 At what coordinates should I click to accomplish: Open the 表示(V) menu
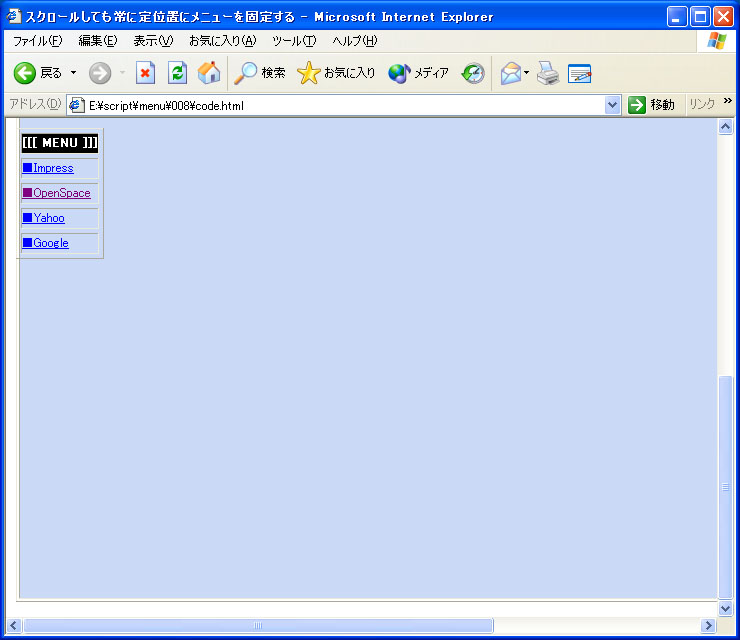point(153,41)
